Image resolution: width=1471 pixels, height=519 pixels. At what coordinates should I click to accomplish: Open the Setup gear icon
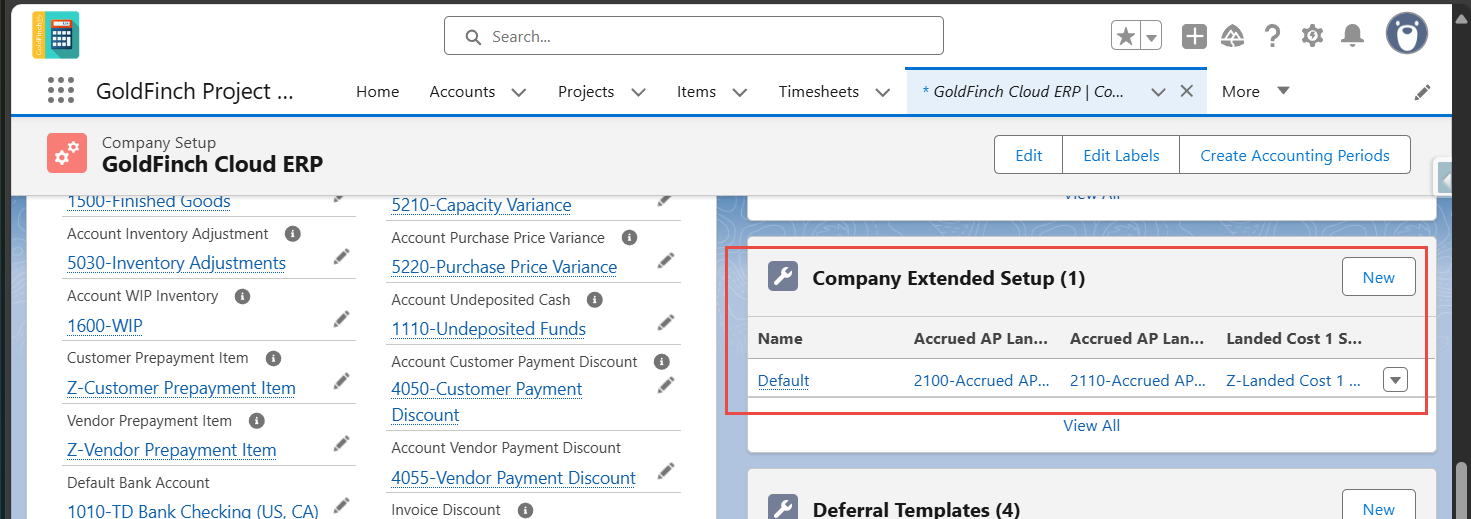point(1312,36)
